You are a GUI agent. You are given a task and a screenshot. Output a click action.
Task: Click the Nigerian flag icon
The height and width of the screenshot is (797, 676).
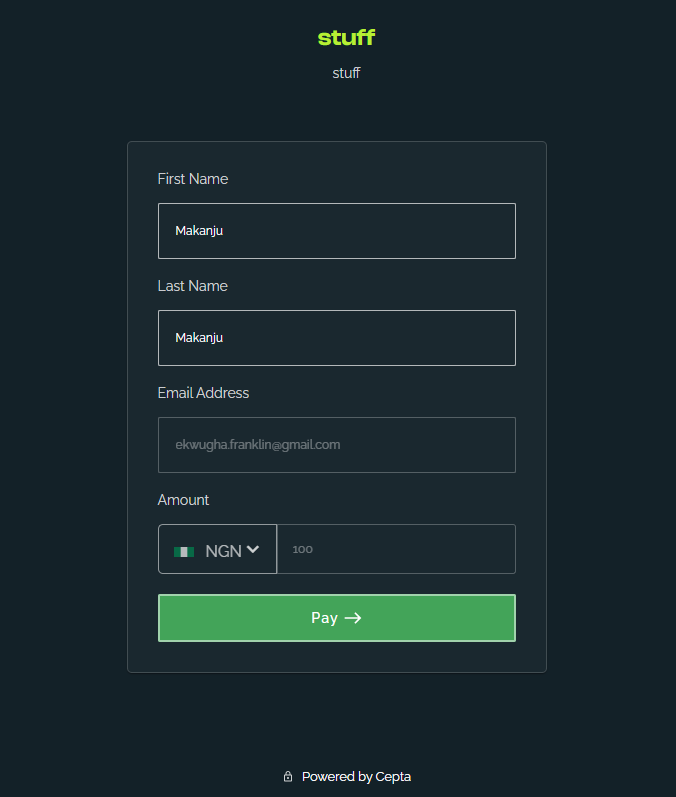click(184, 551)
